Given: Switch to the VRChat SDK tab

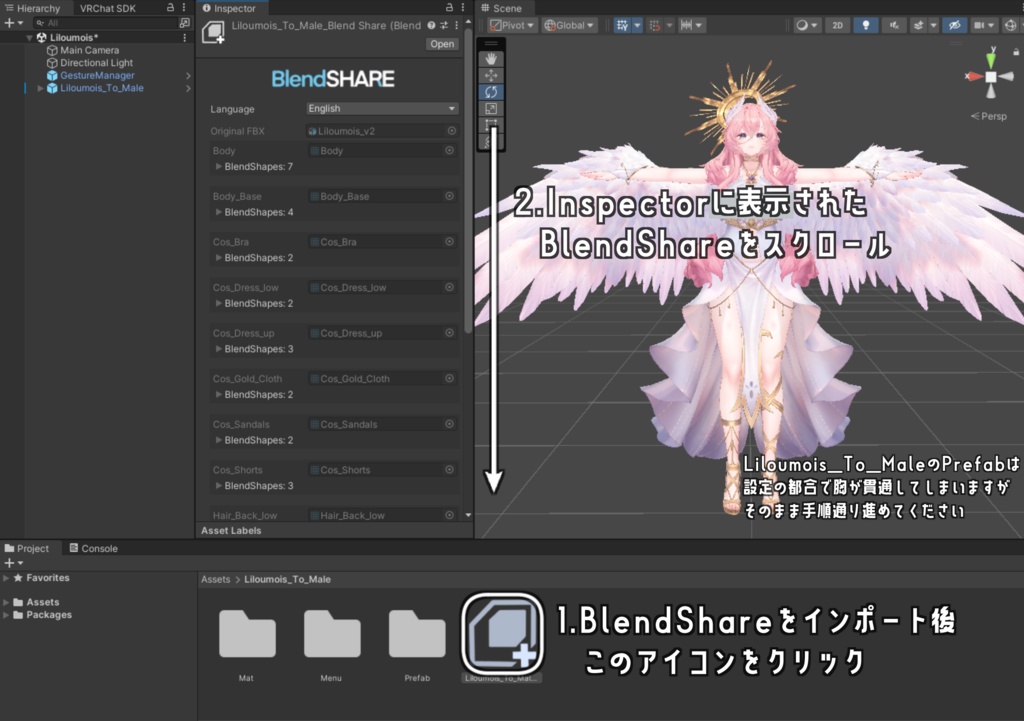Looking at the screenshot, I should pyautogui.click(x=108, y=8).
